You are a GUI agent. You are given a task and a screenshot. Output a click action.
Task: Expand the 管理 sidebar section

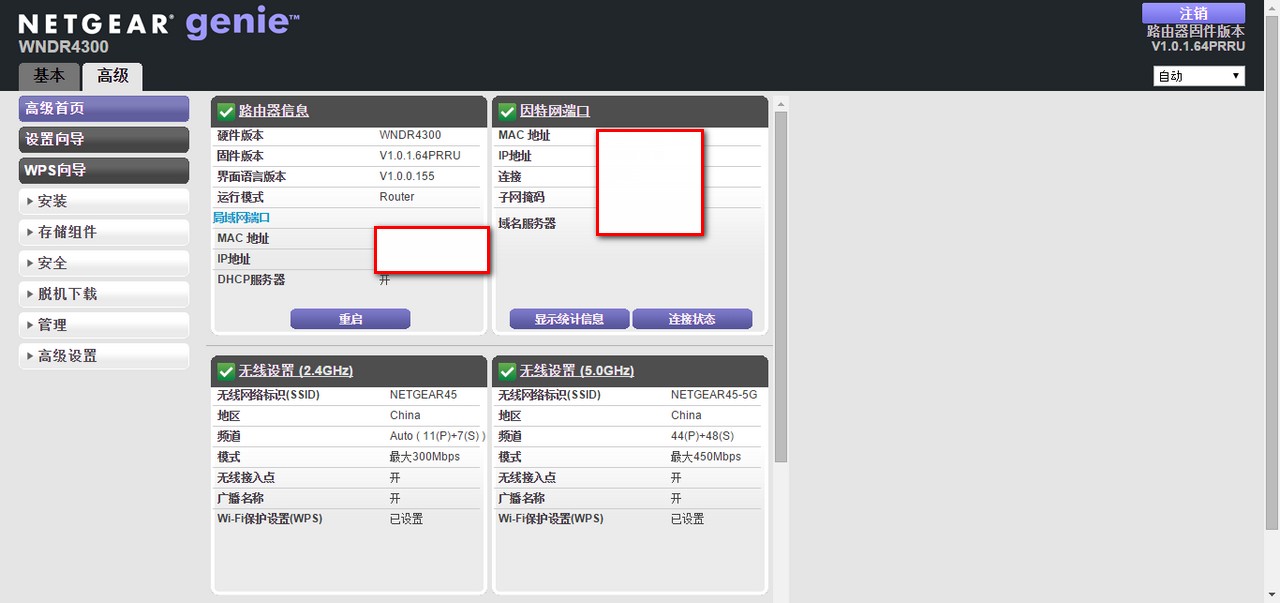[x=104, y=326]
